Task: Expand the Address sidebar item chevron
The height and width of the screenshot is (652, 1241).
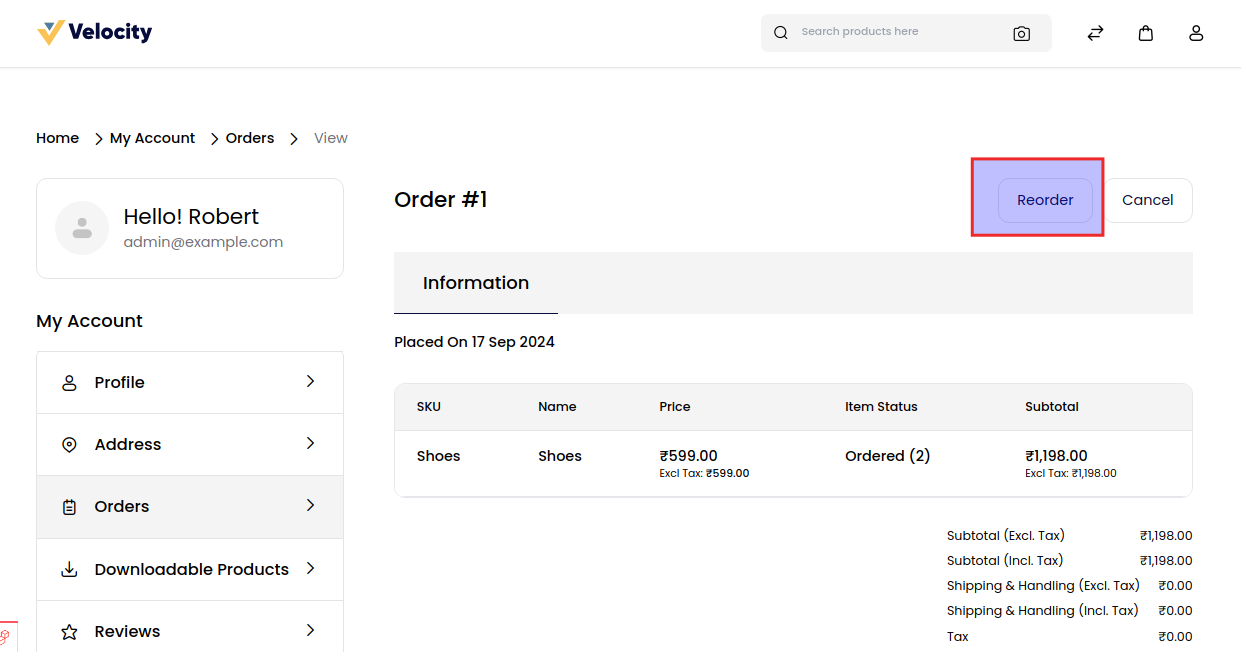Action: pyautogui.click(x=310, y=444)
